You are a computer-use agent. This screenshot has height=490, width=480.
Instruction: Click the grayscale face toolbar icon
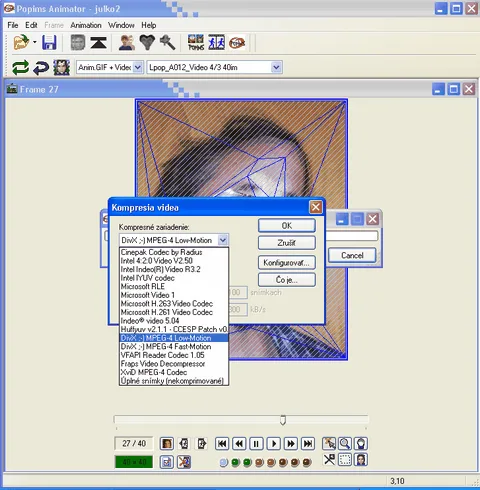[78, 43]
